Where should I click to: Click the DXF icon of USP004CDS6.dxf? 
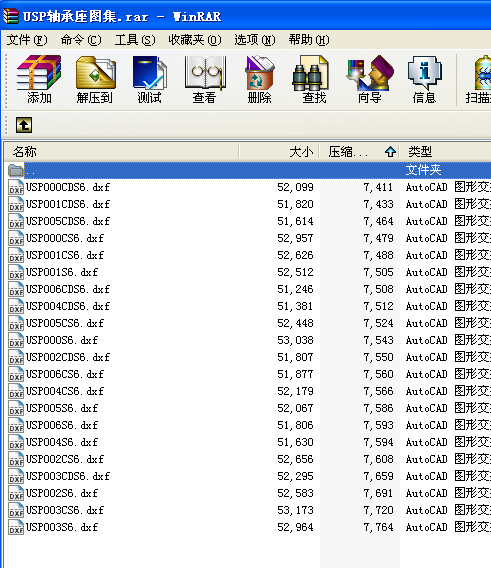[x=16, y=306]
